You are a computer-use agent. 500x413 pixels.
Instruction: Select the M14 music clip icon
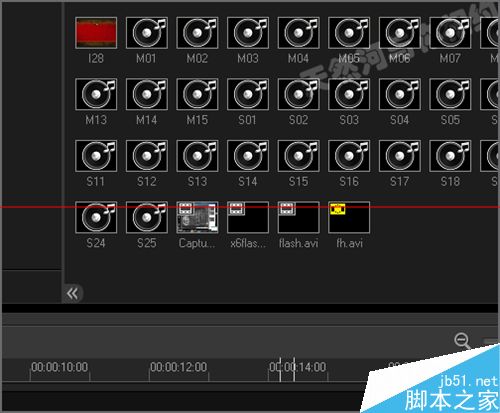click(147, 94)
